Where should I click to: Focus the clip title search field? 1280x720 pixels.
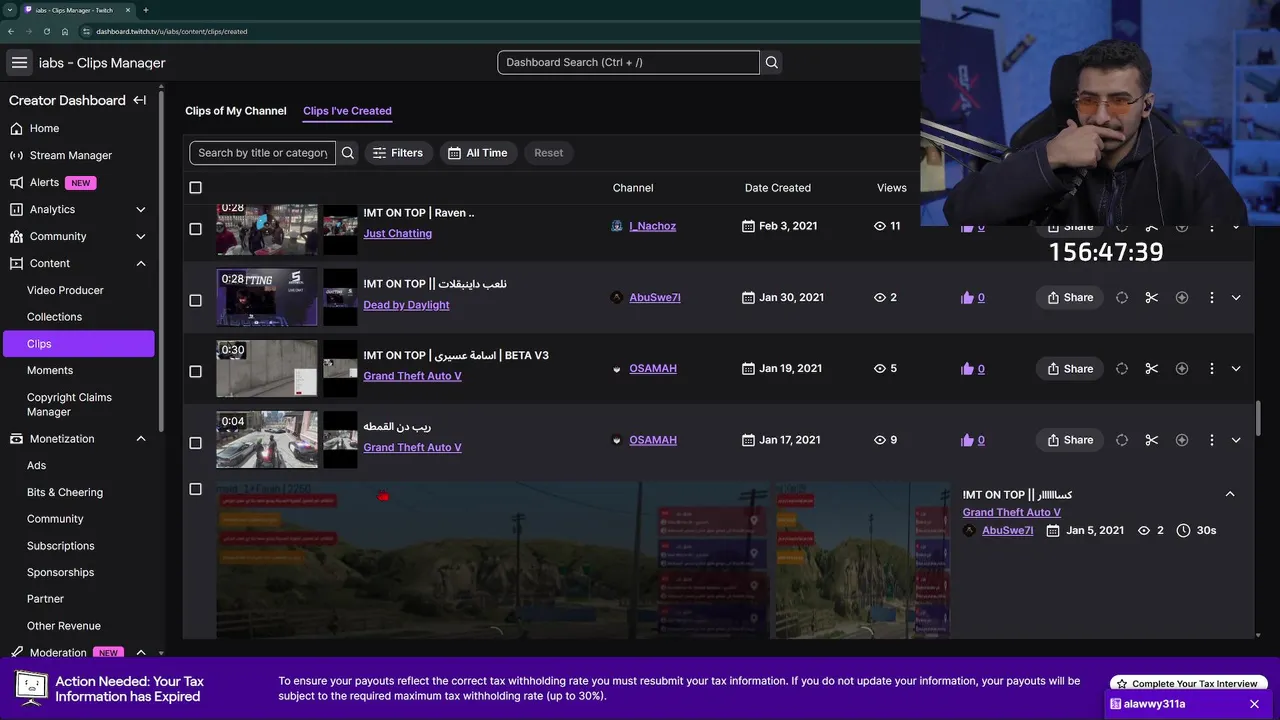262,153
